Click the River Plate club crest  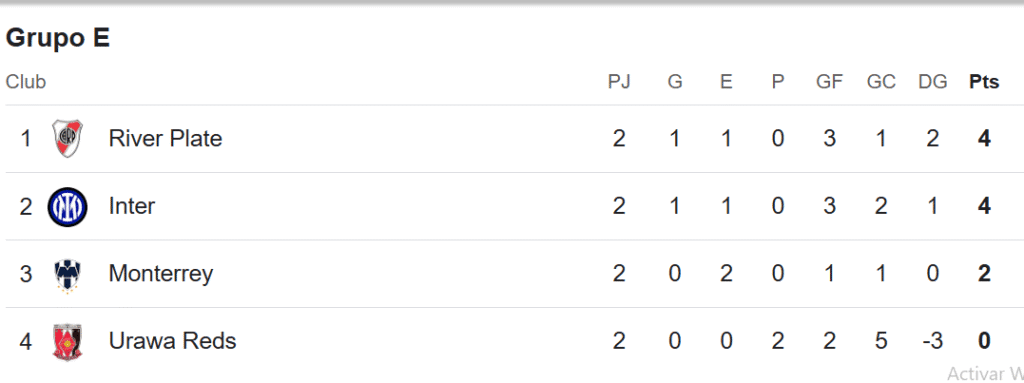coord(67,139)
